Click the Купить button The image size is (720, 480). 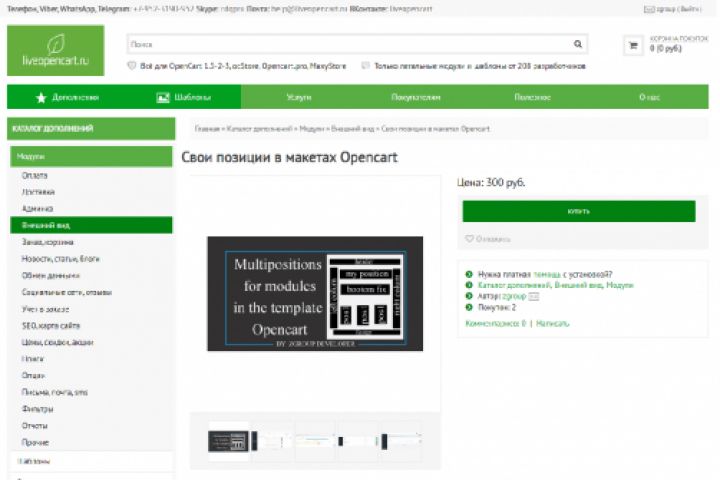(579, 211)
